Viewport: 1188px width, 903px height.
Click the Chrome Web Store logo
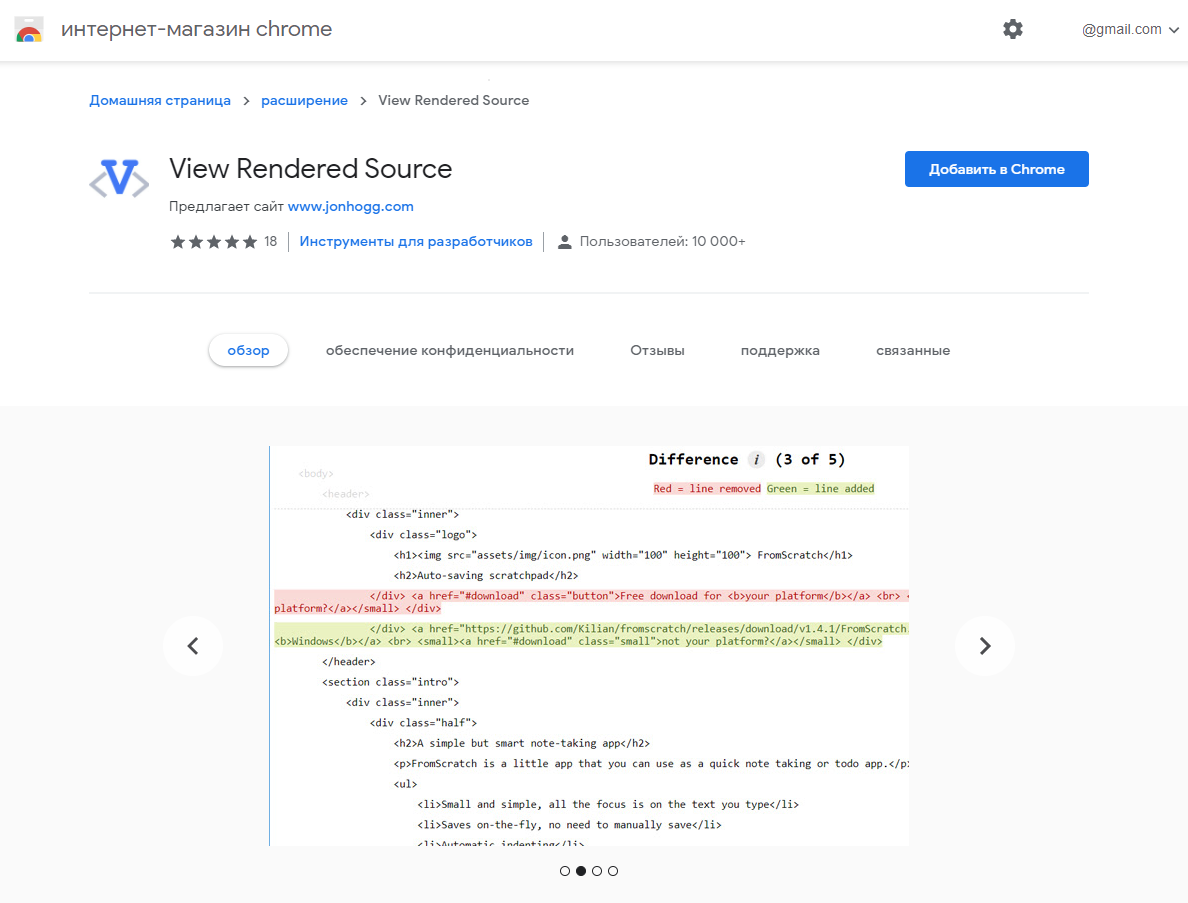[x=28, y=29]
